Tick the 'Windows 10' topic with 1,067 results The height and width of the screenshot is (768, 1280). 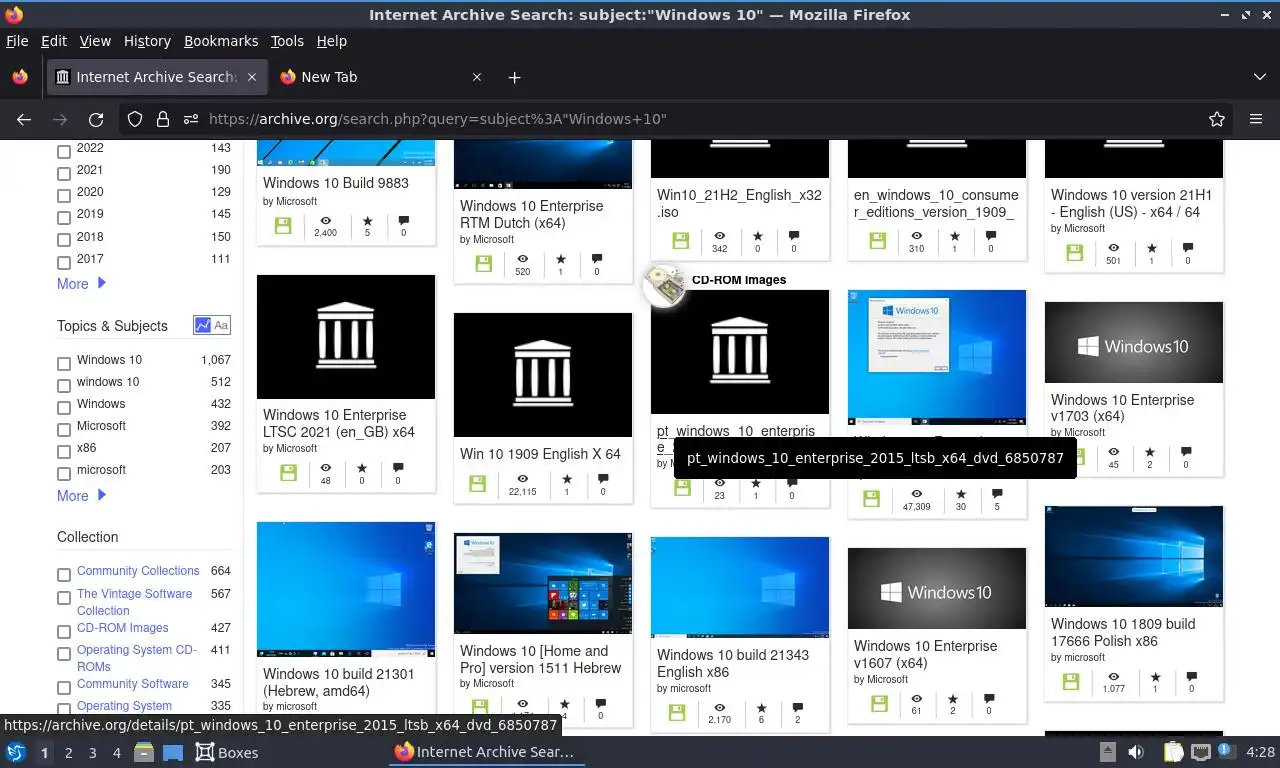point(64,364)
